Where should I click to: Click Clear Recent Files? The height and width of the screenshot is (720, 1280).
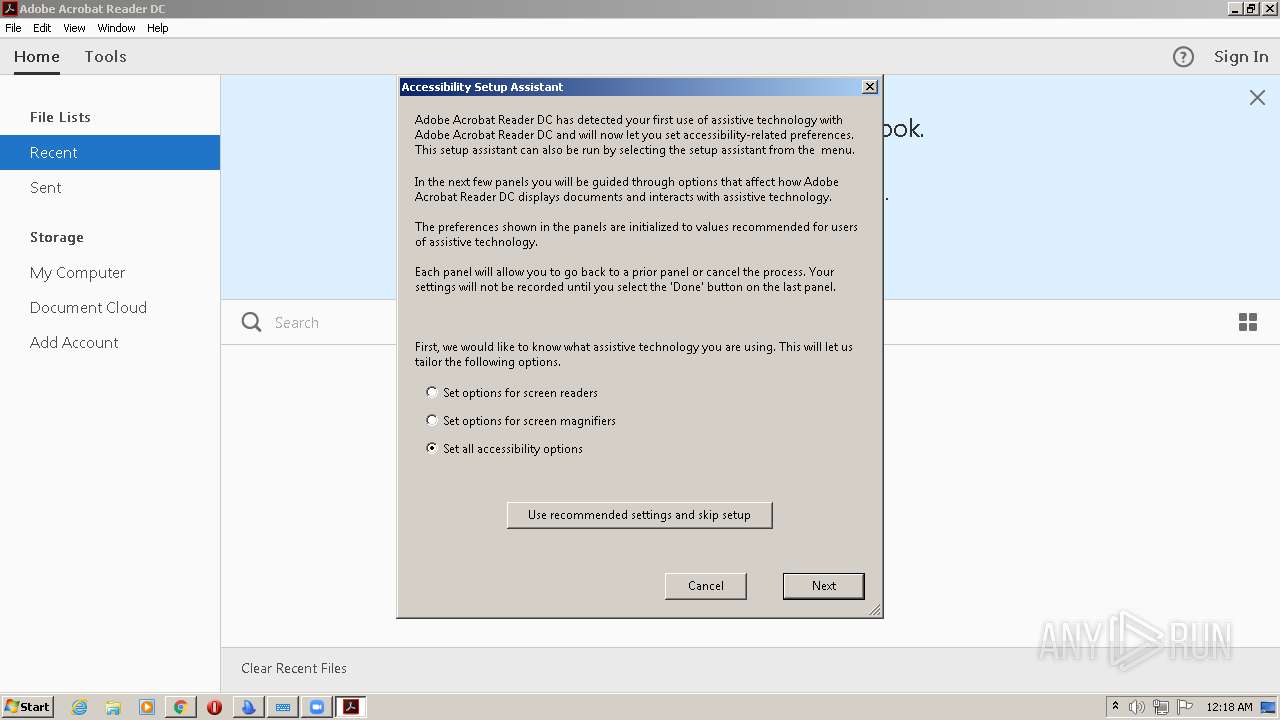(x=294, y=668)
